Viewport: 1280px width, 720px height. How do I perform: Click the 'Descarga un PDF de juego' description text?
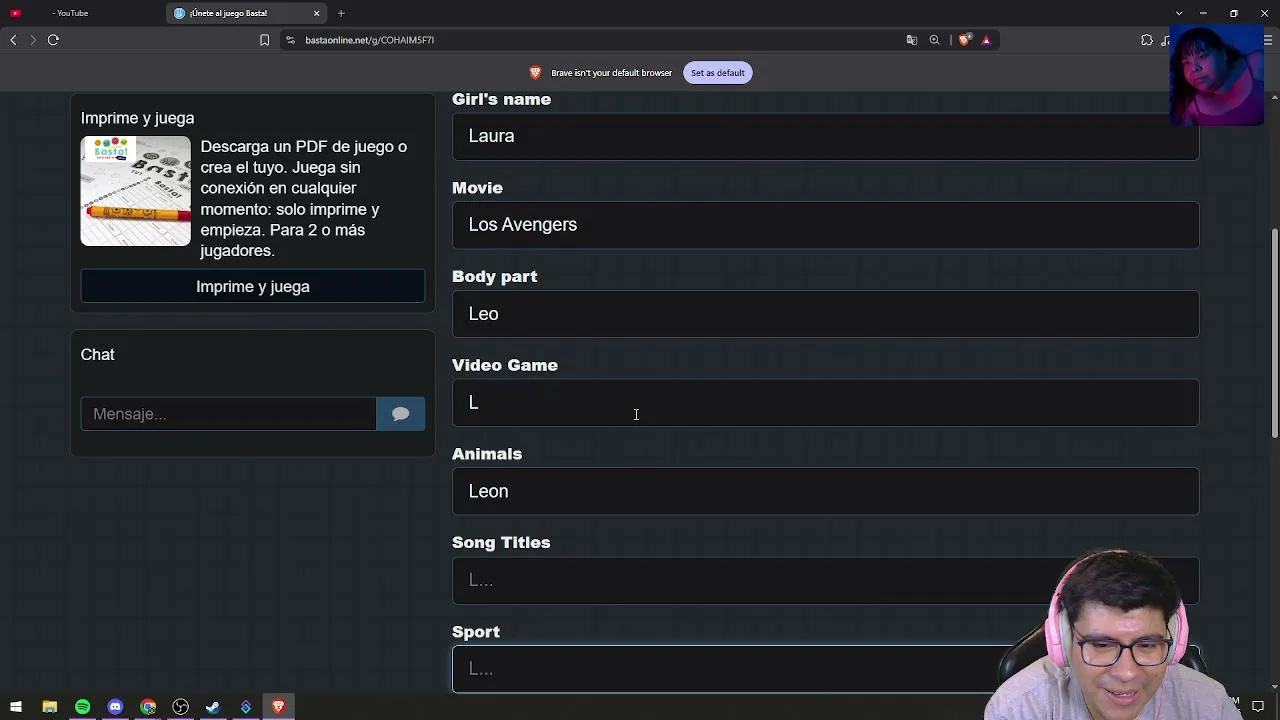[304, 199]
